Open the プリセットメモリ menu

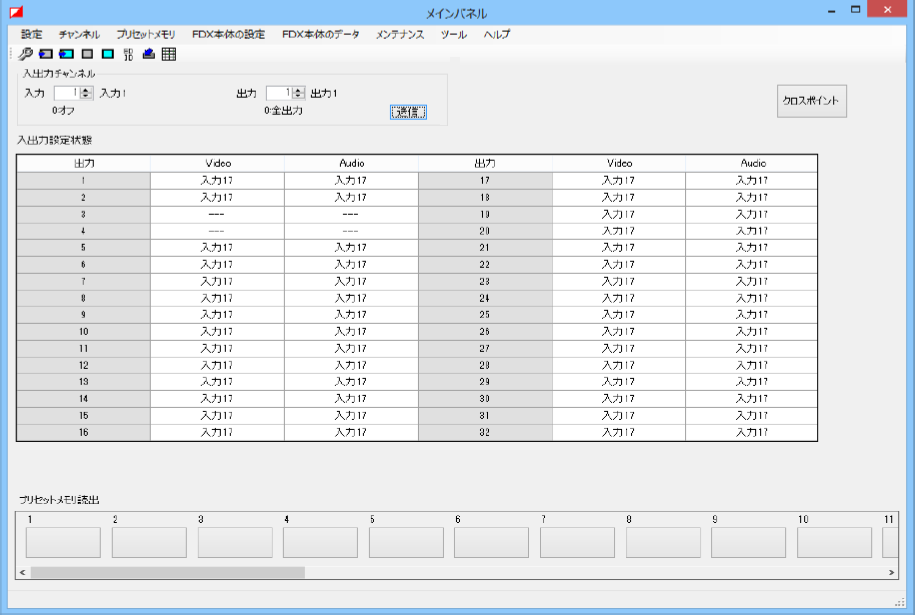[145, 34]
